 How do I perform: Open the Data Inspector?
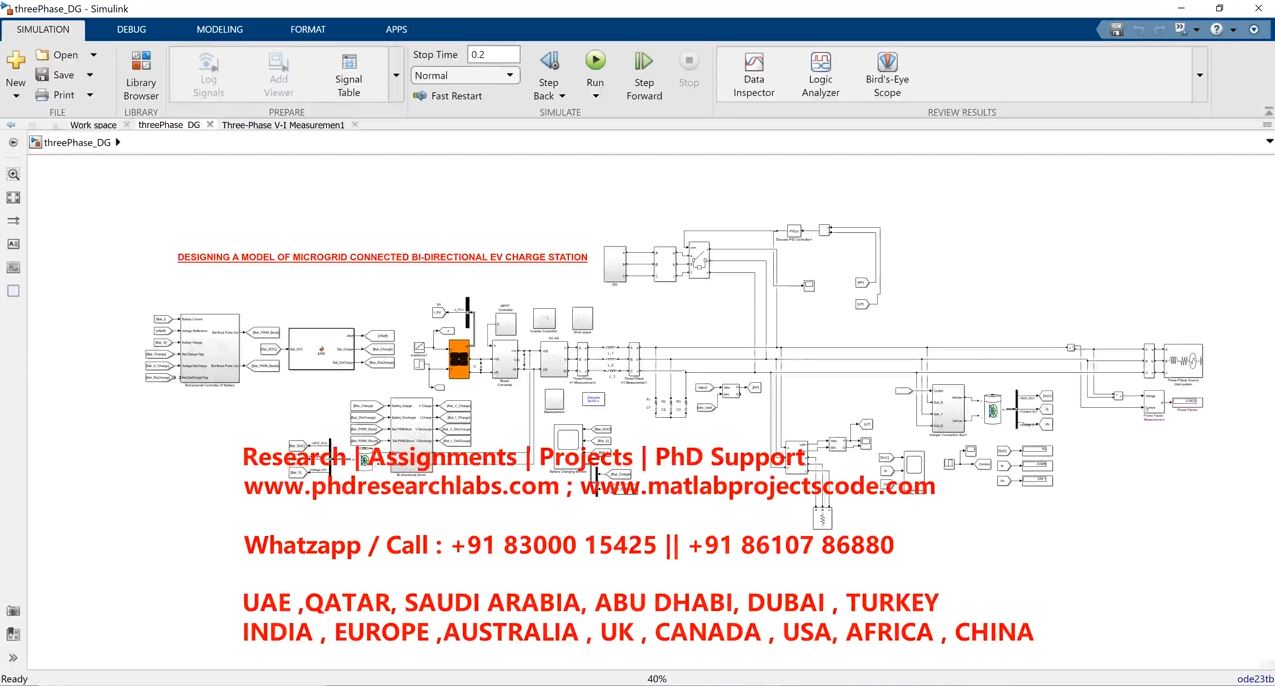point(754,75)
